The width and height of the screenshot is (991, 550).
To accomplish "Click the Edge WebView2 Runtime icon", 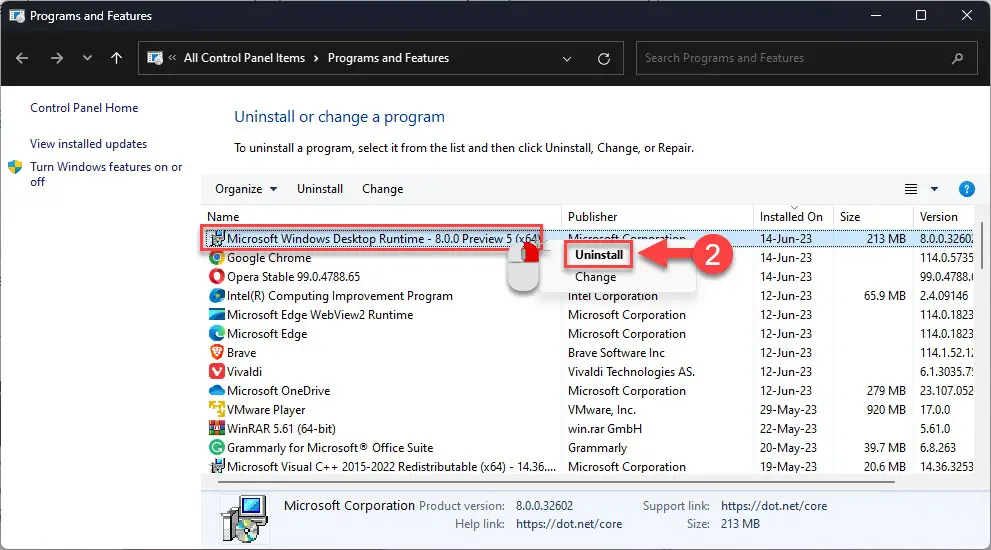I will pyautogui.click(x=217, y=315).
